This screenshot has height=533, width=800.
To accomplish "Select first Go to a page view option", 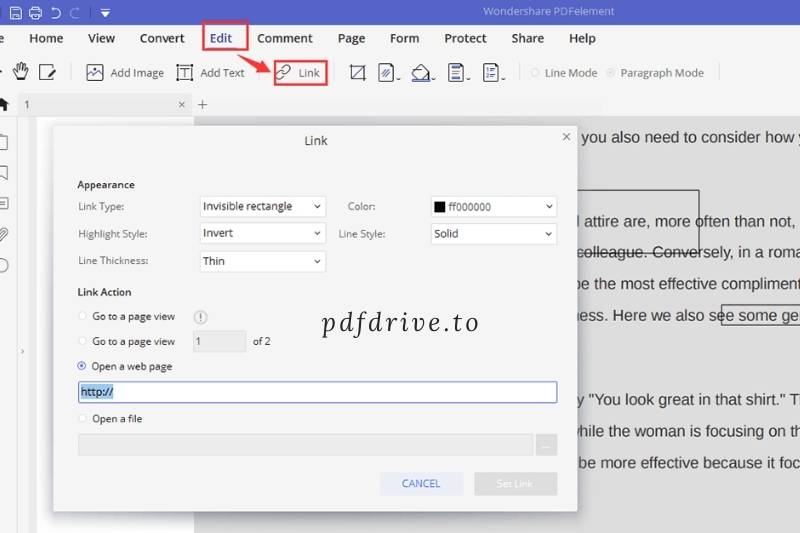I will click(x=82, y=316).
